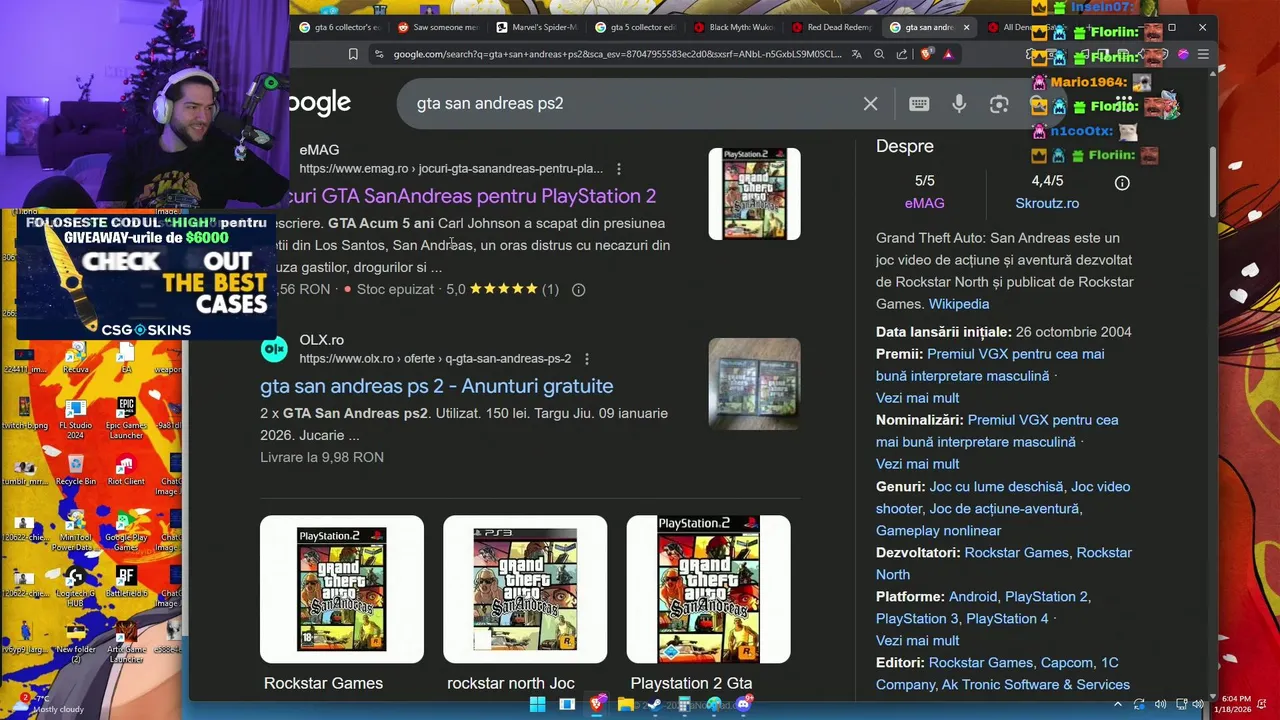Share this page using the address bar icon
Screen dimensions: 1280x720
click(902, 54)
